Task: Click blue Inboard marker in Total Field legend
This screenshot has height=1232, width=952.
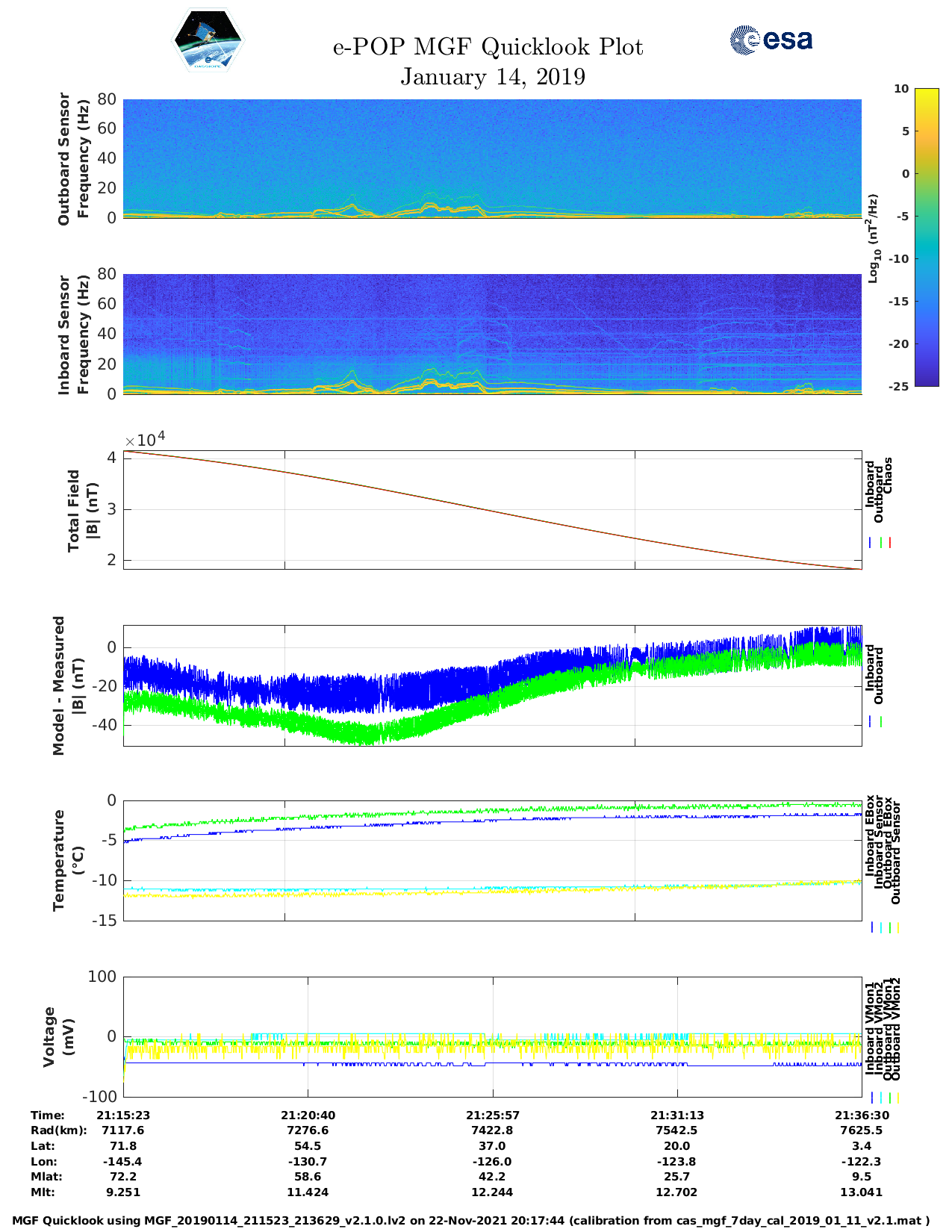Action: (871, 543)
